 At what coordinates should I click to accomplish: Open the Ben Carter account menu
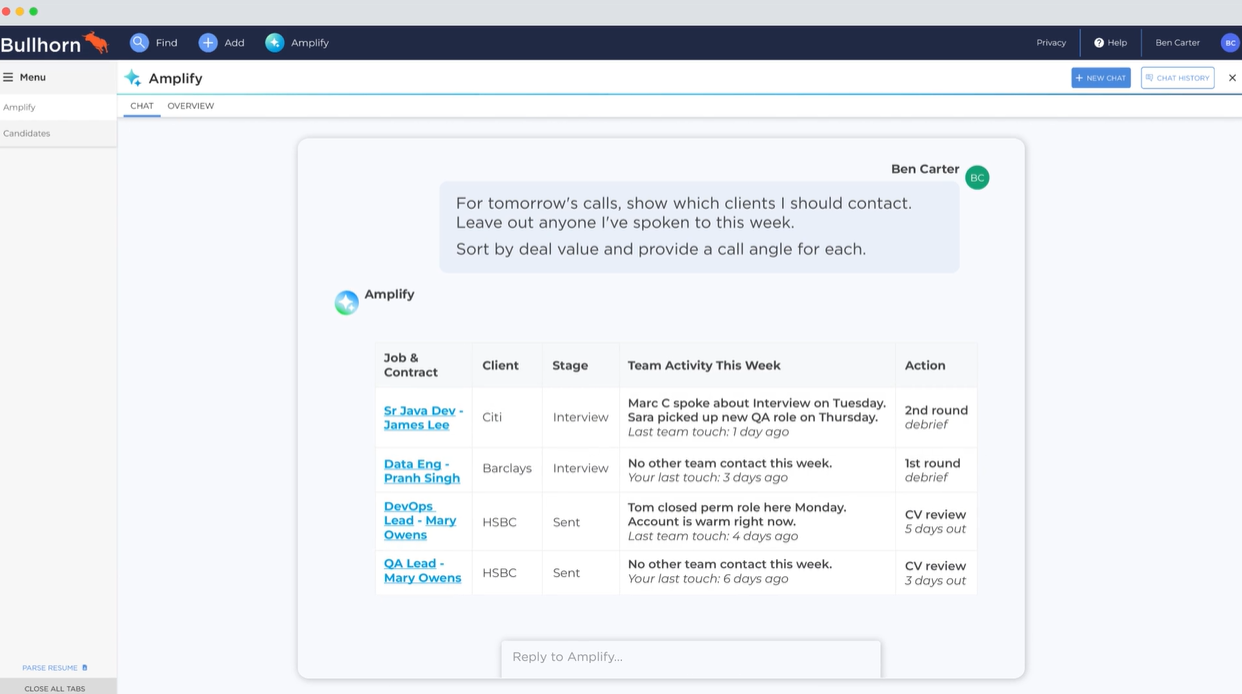tap(1177, 43)
